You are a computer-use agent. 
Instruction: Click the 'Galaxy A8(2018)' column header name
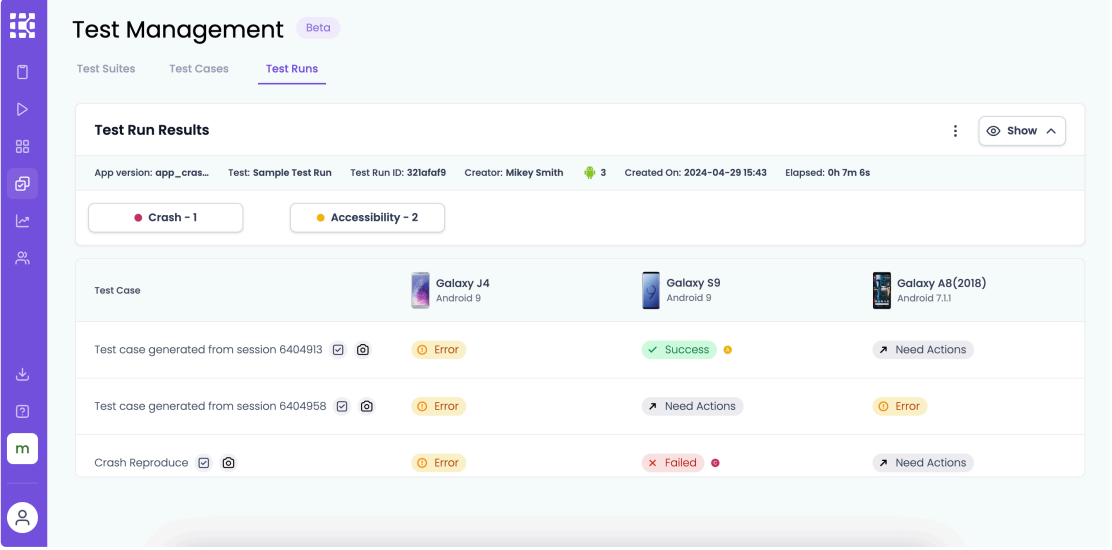[941, 283]
